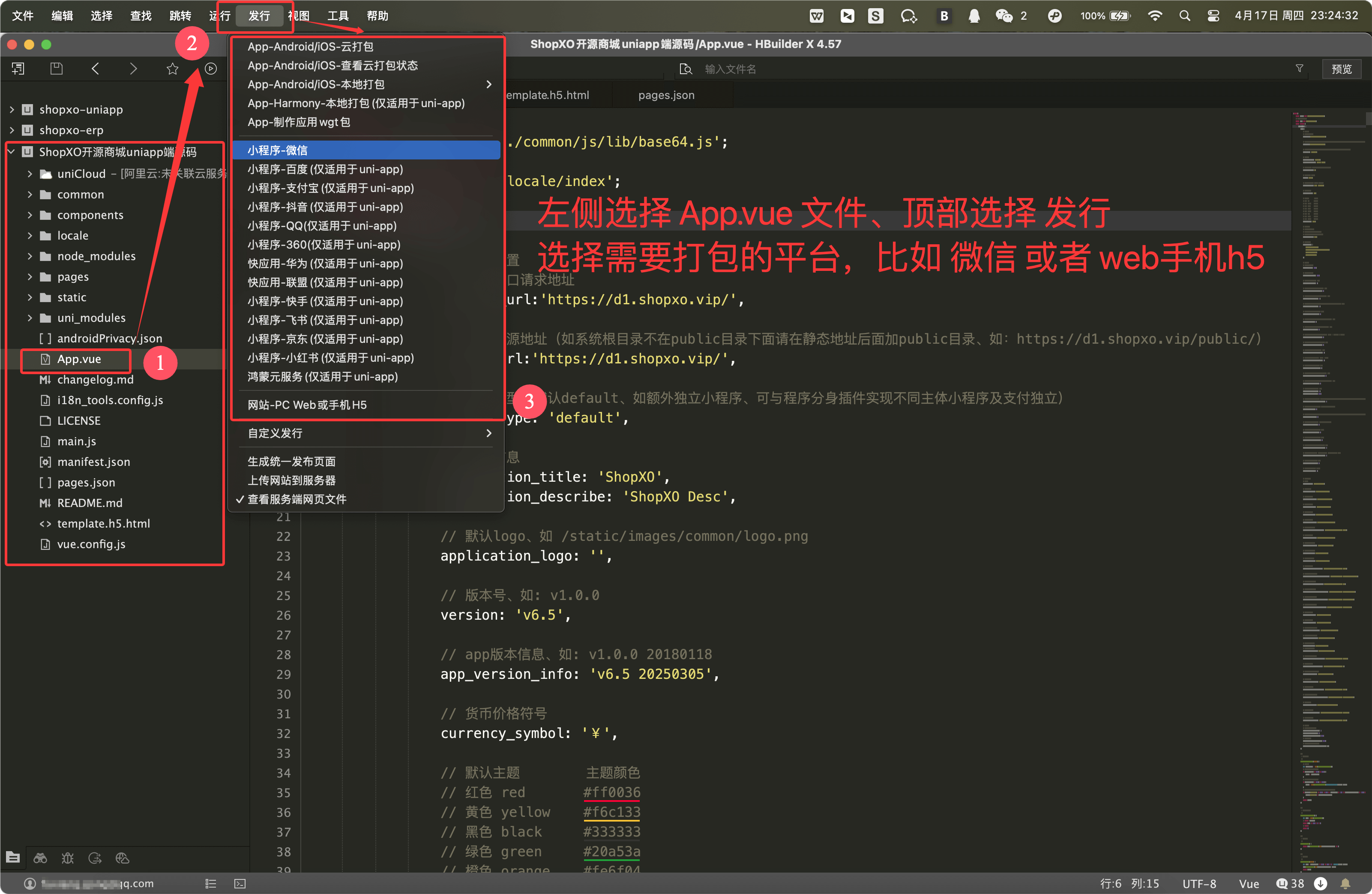This screenshot has width=1372, height=894.
Task: Expand the static folder
Action: point(30,297)
